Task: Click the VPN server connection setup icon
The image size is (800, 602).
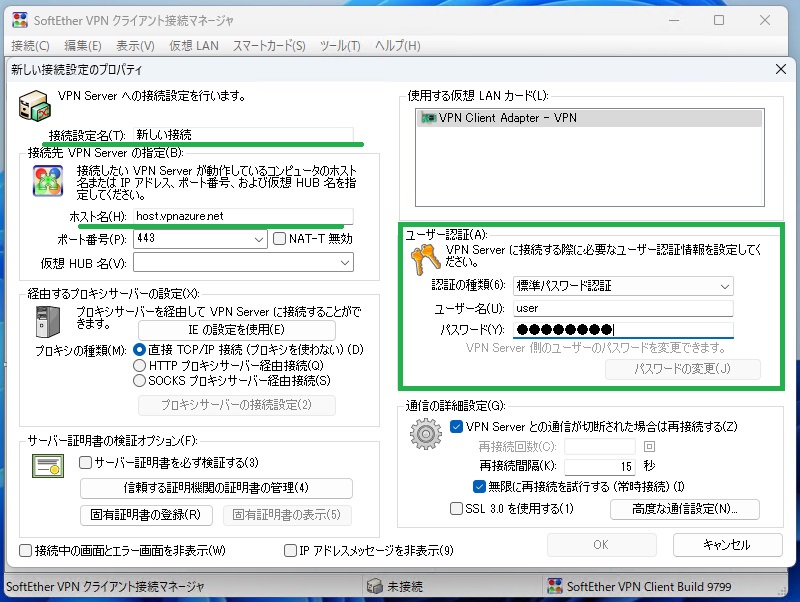Action: [35, 103]
